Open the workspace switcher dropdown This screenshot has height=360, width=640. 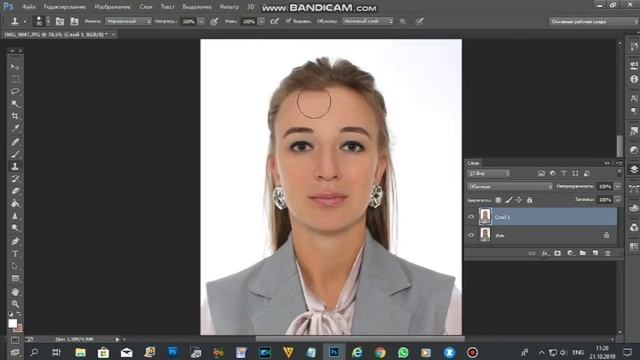click(x=594, y=21)
